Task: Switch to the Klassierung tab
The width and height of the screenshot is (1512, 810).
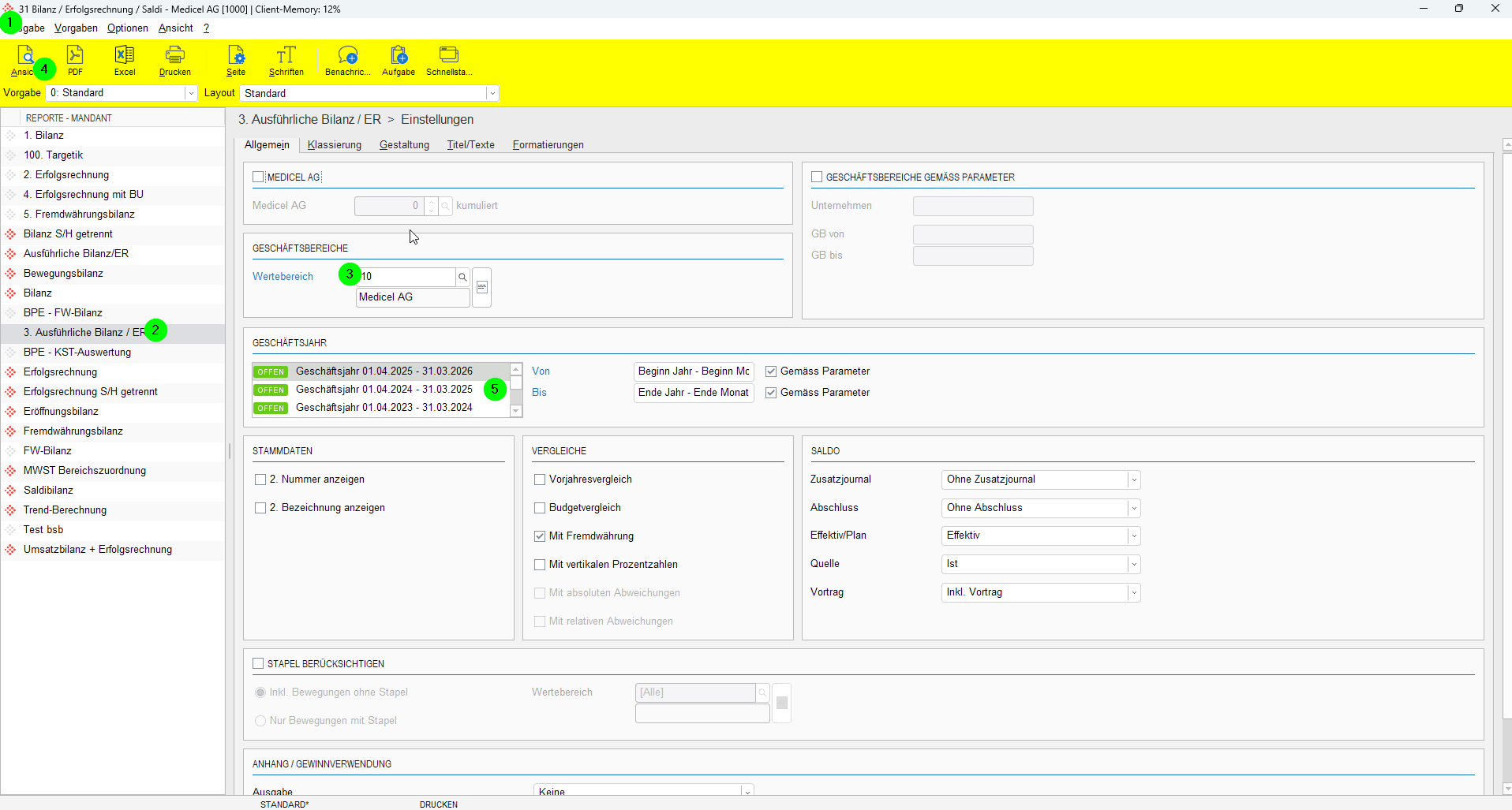Action: (335, 145)
